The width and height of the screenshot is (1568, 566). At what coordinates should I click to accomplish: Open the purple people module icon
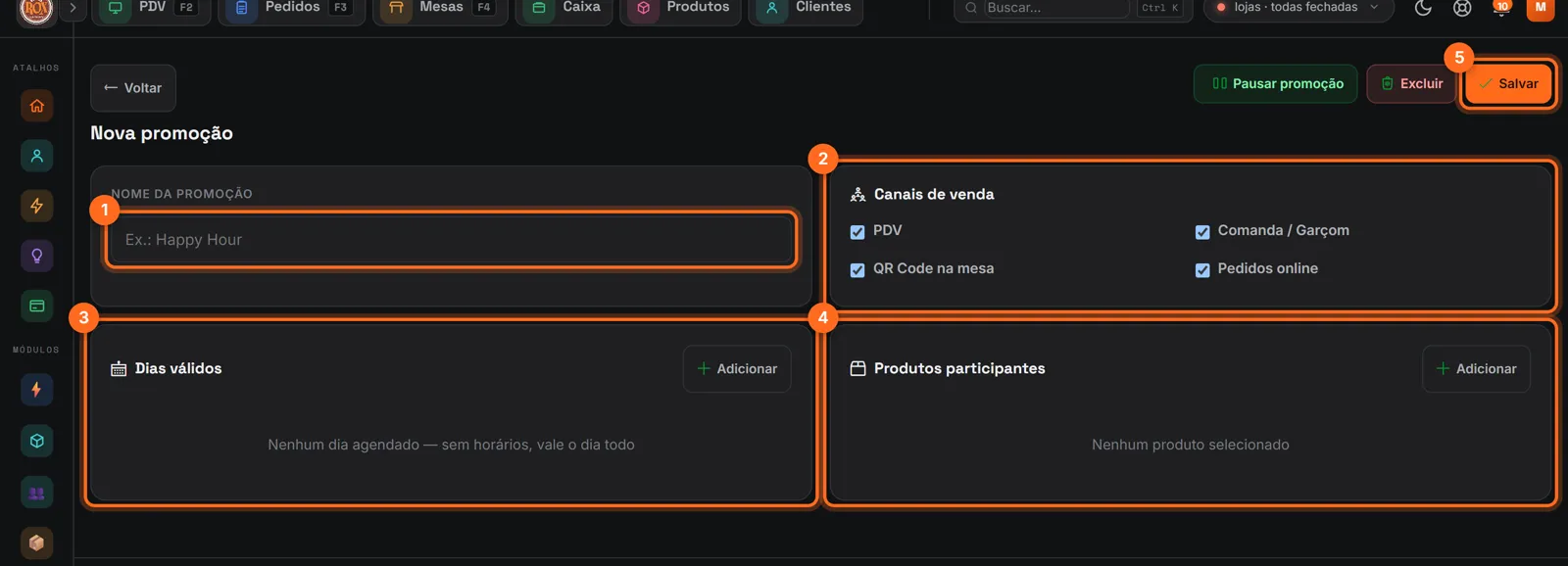coord(36,493)
